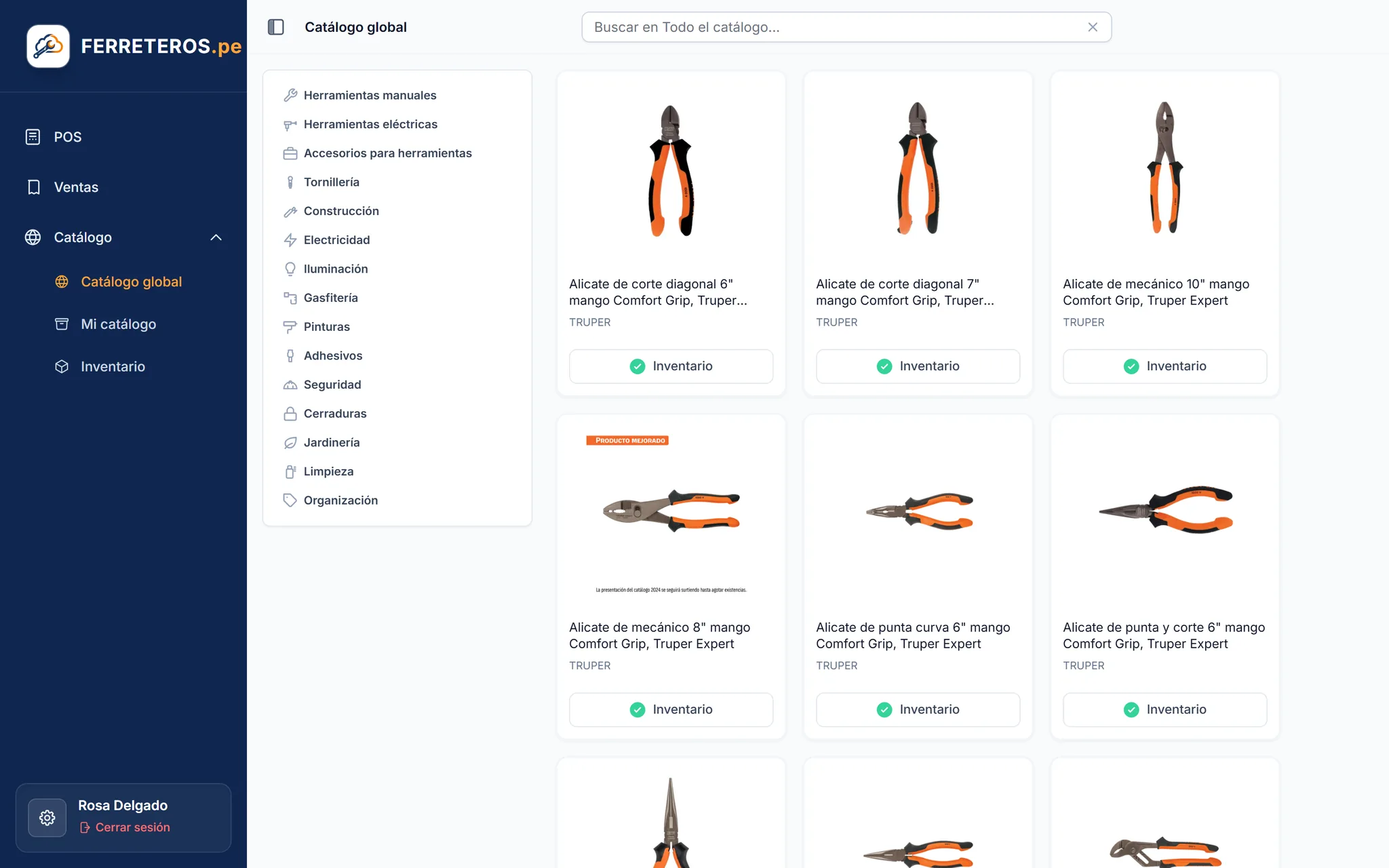Click Inventario button for Alicate de mecánico 8"
The width and height of the screenshot is (1389, 868).
coord(671,710)
